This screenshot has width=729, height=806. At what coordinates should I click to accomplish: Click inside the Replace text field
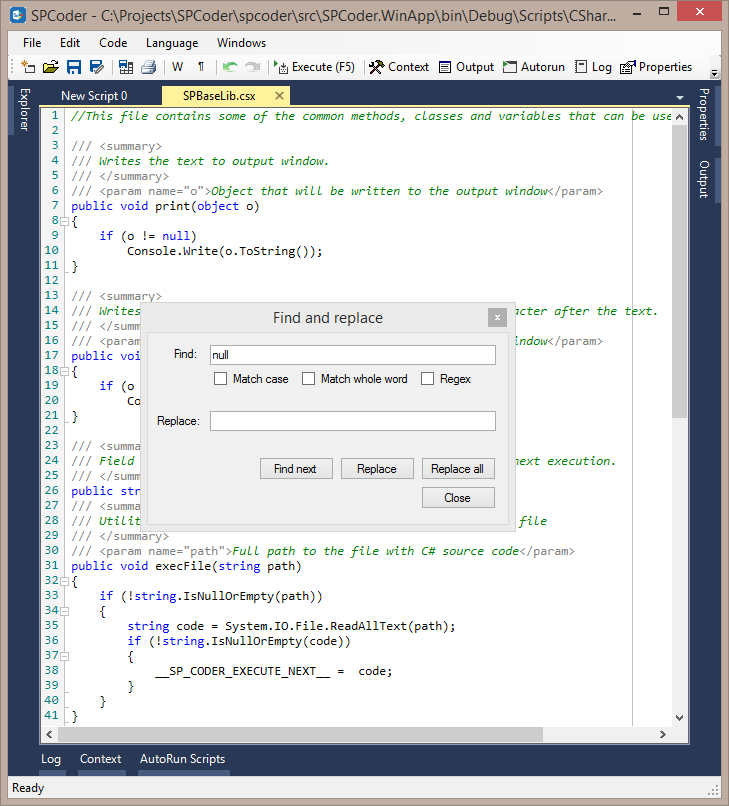[x=353, y=421]
